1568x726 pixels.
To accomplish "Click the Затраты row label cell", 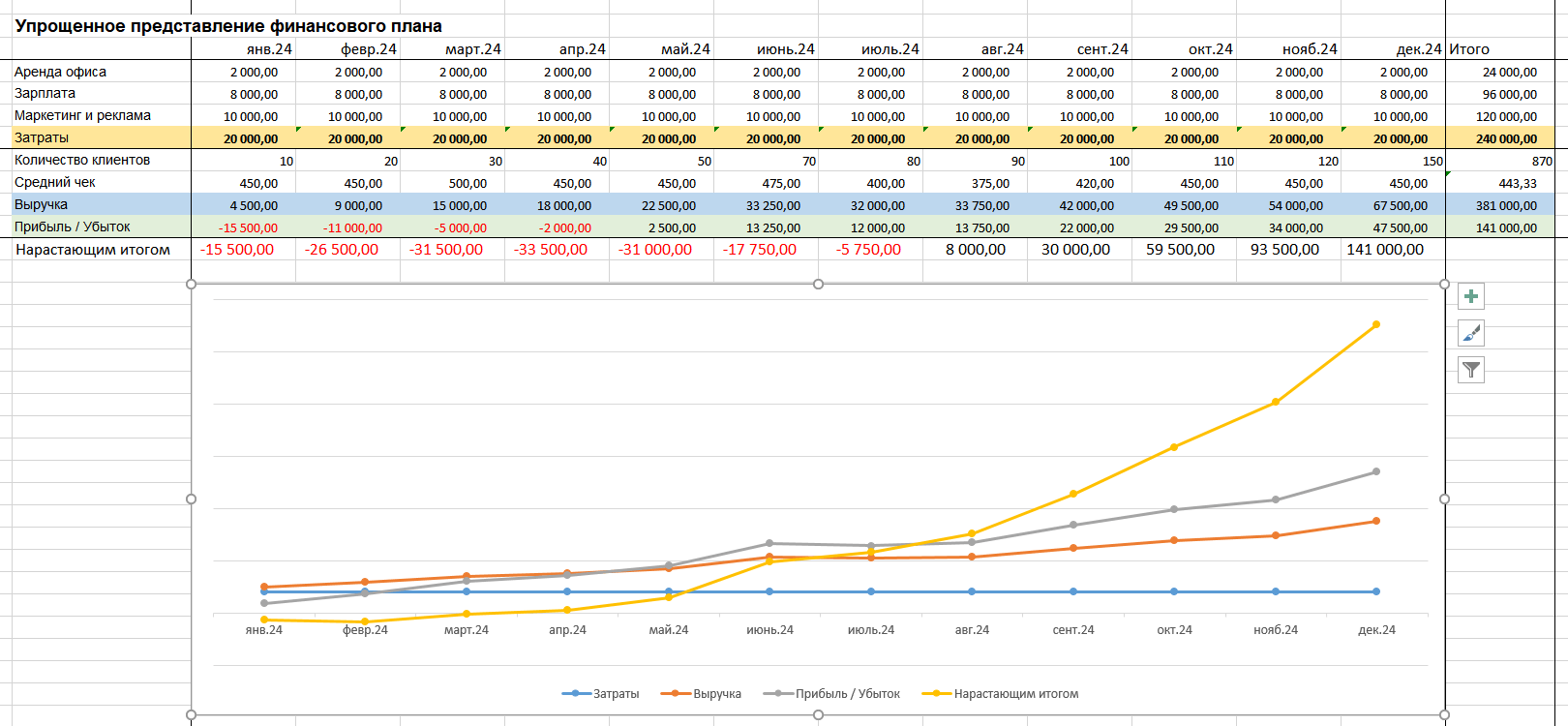I will pos(102,137).
